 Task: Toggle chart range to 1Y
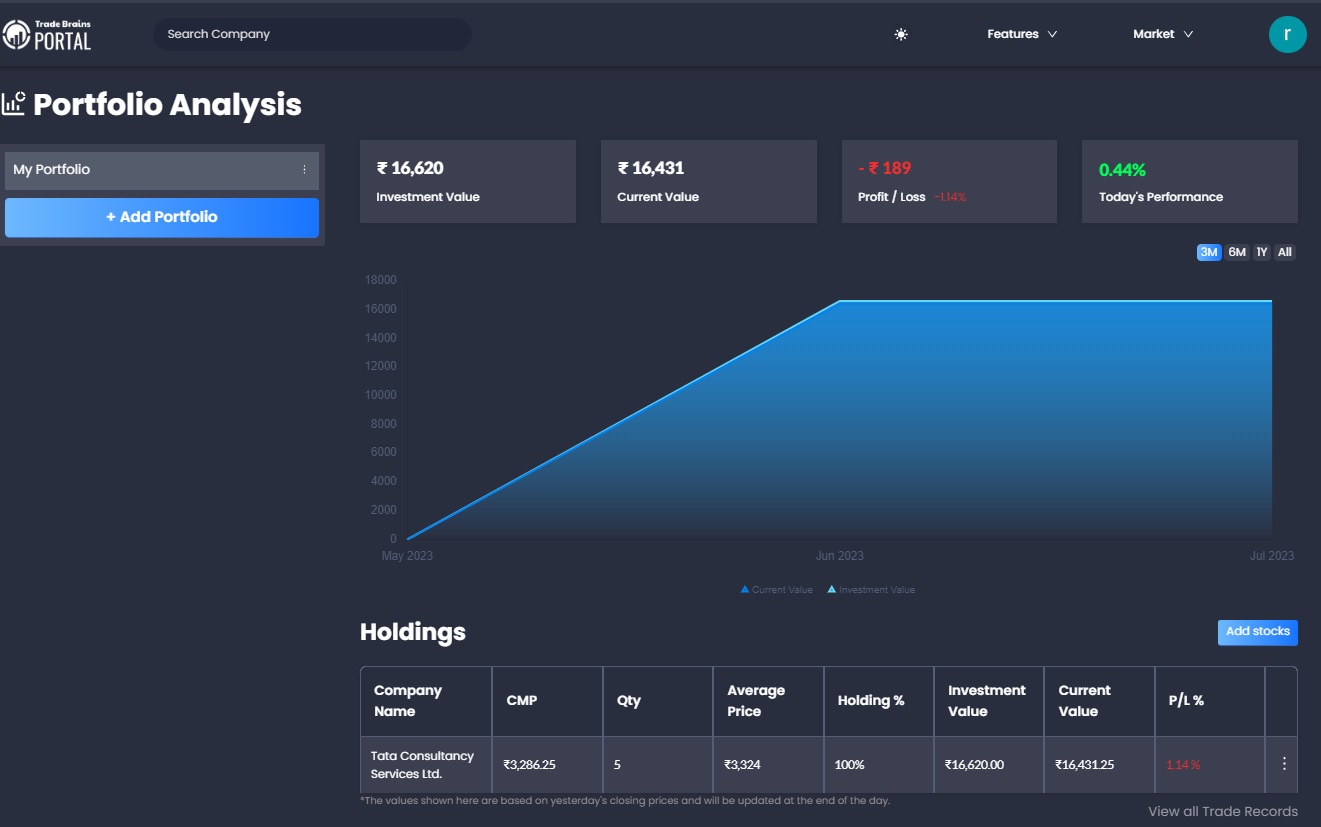click(1261, 252)
